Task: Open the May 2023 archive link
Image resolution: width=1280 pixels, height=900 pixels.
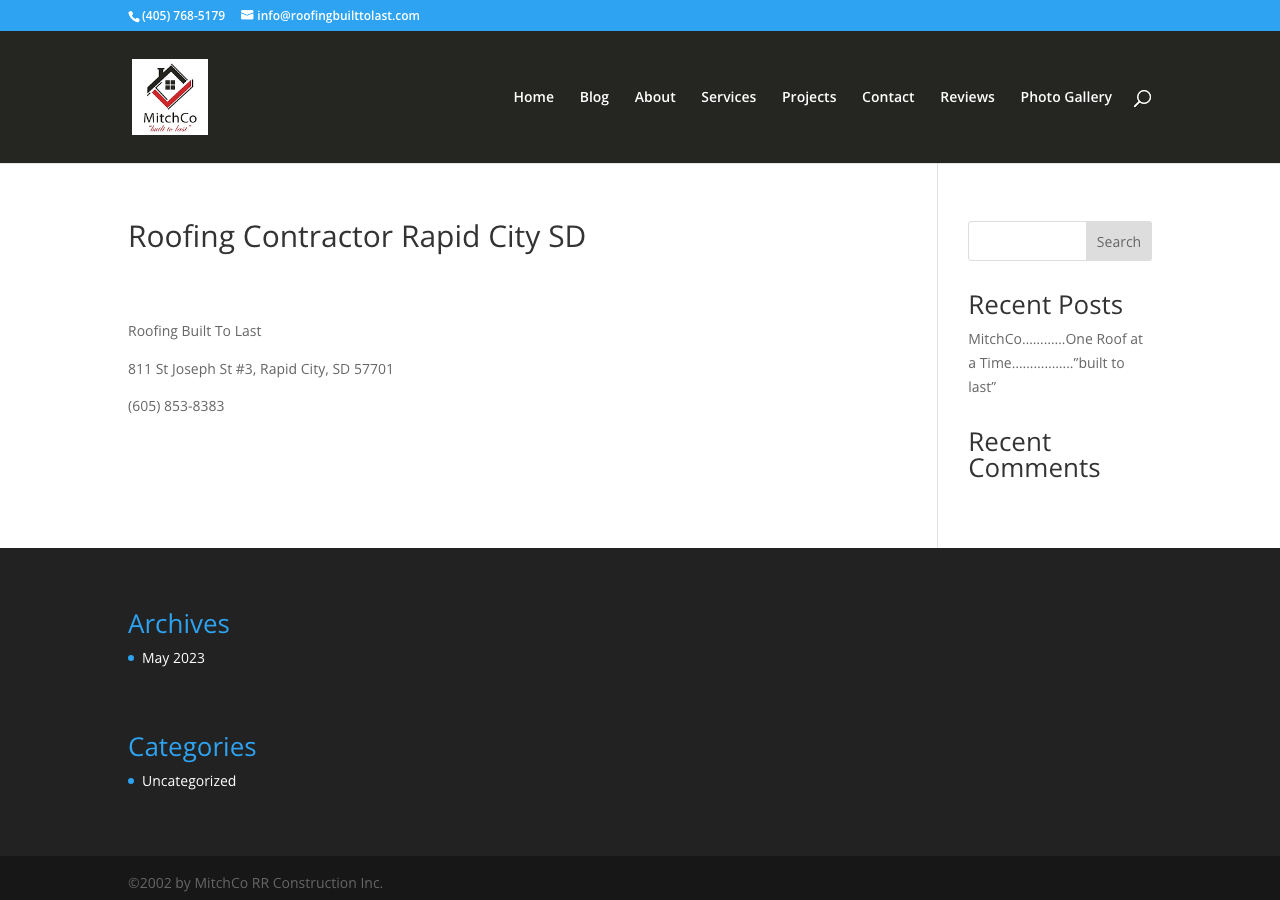Action: coord(173,658)
